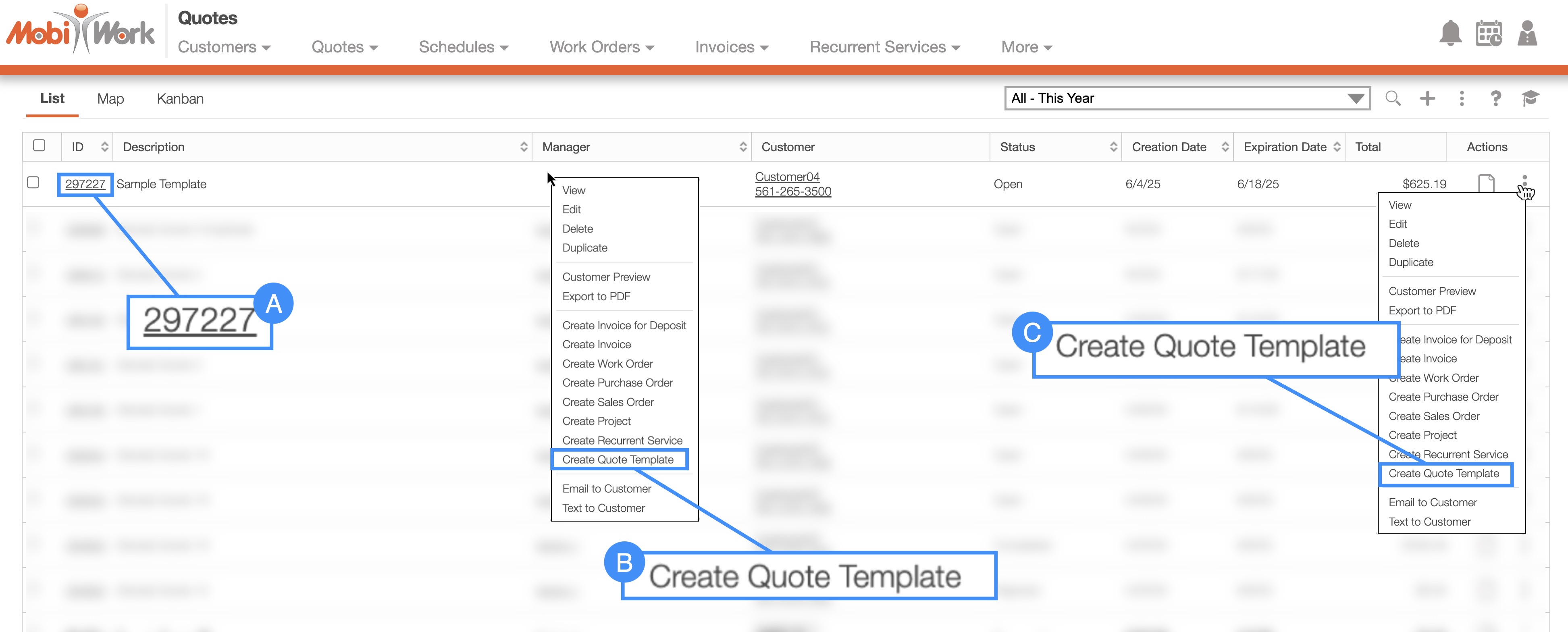Sort by Creation Date column header
The height and width of the screenshot is (632, 1568).
(x=1169, y=147)
